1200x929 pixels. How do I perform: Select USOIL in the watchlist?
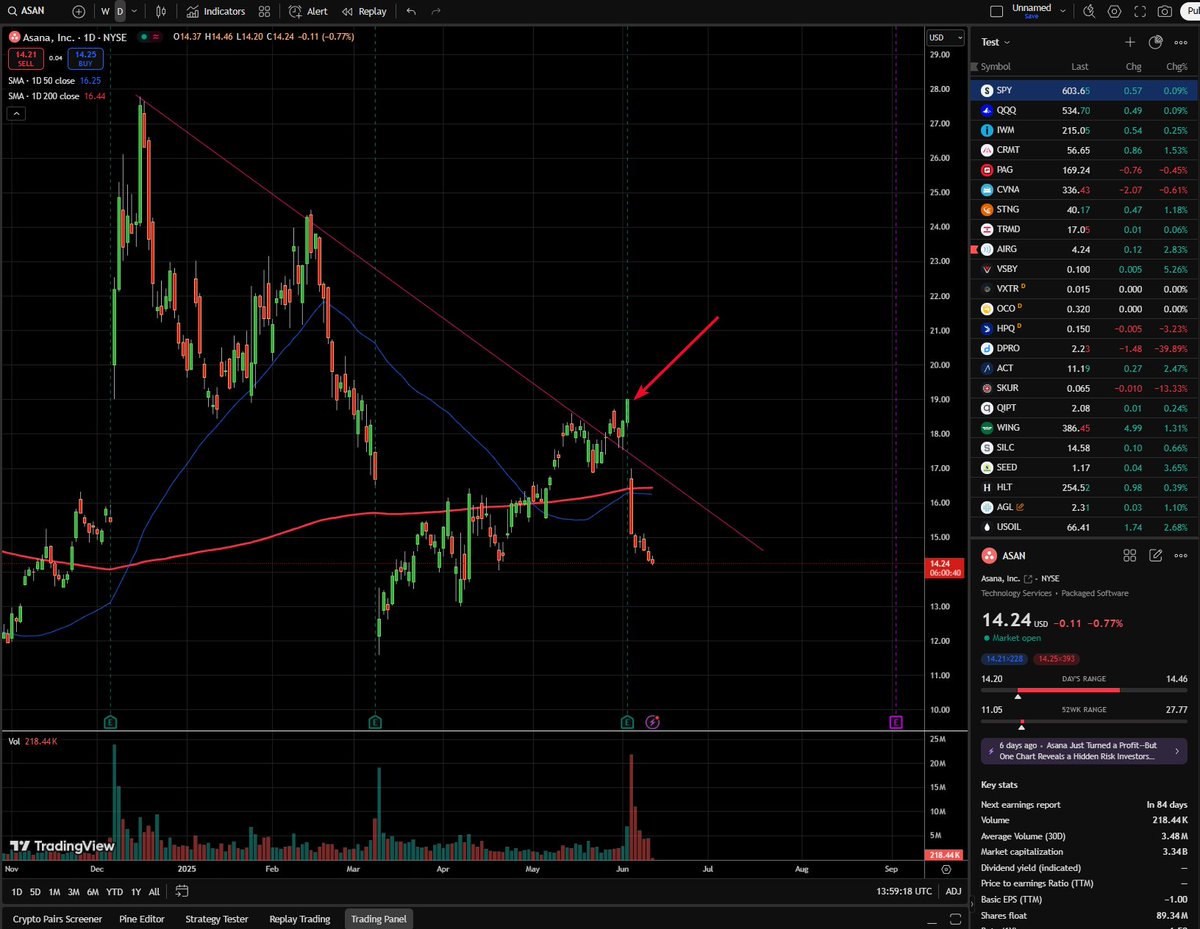[1084, 526]
